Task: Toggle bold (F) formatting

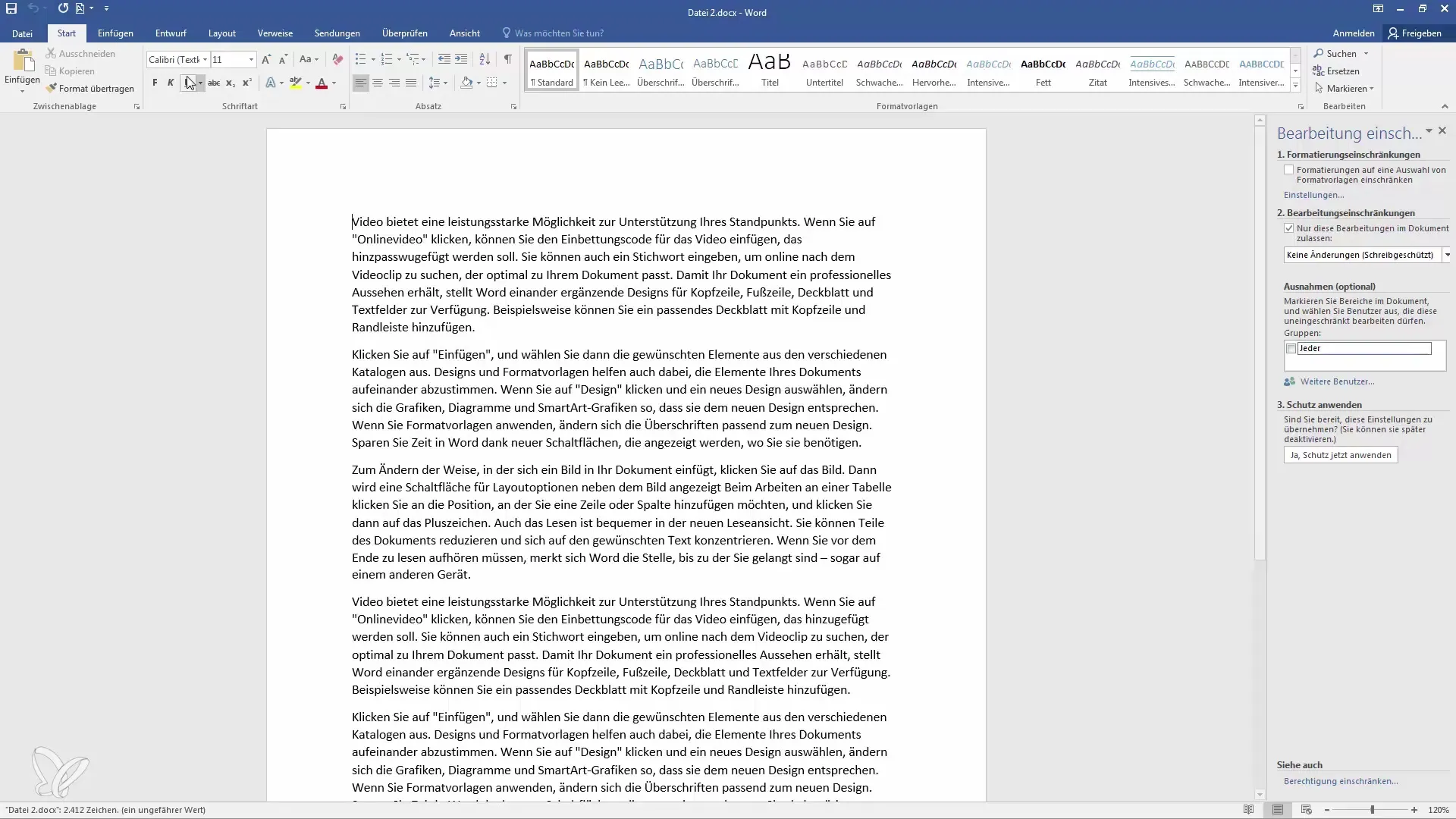Action: pyautogui.click(x=155, y=83)
